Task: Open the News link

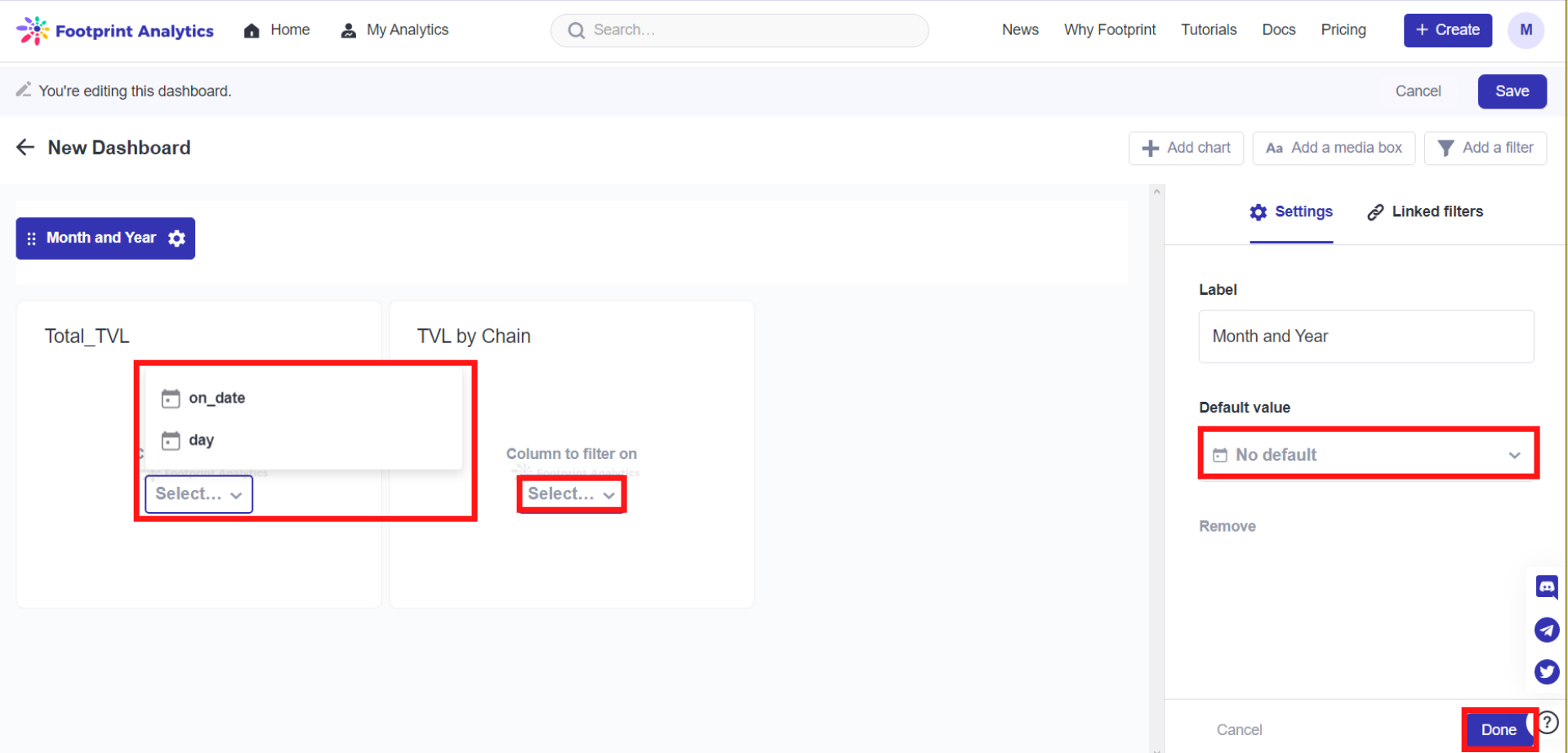Action: click(x=1020, y=30)
